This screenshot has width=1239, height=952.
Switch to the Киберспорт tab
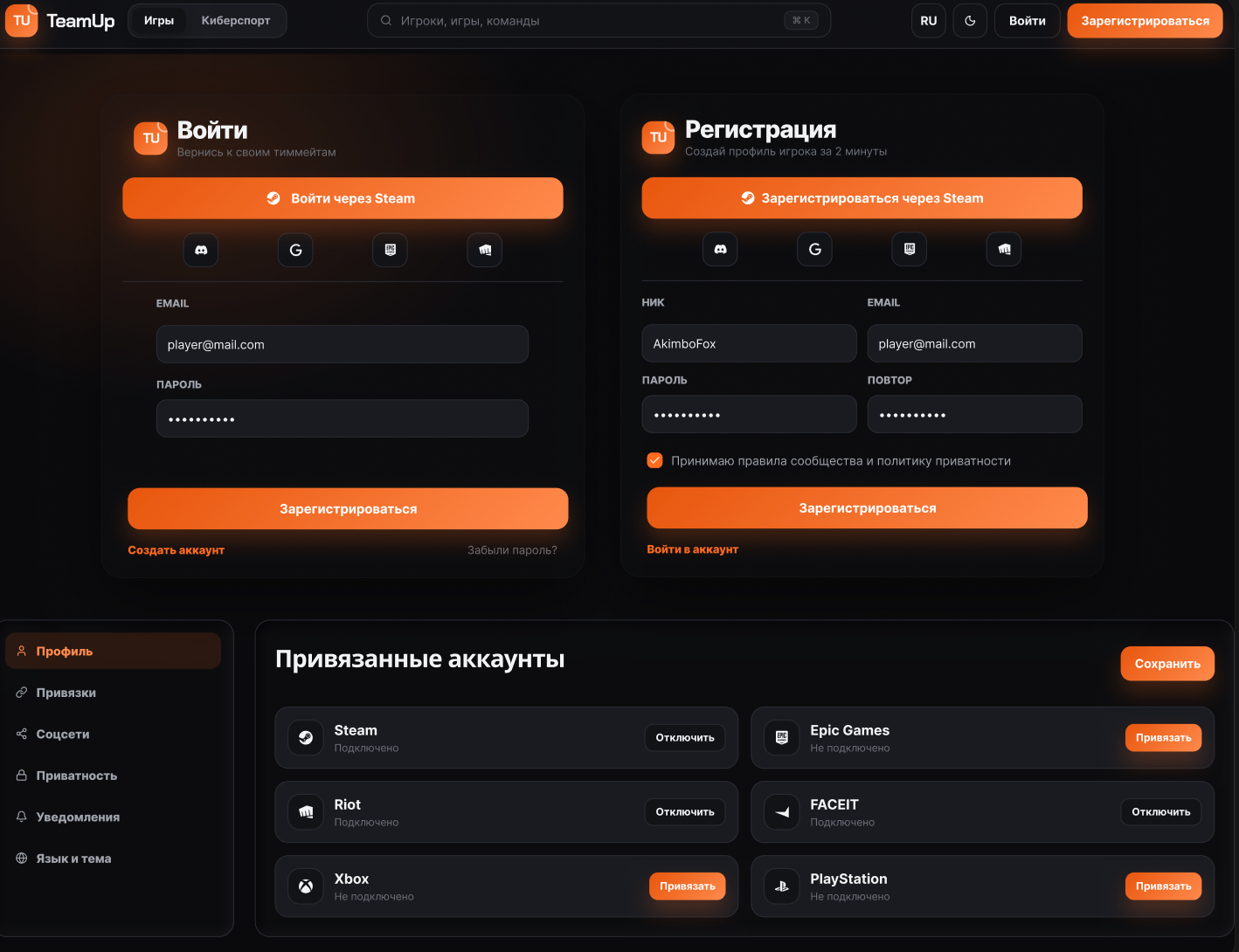tap(236, 21)
